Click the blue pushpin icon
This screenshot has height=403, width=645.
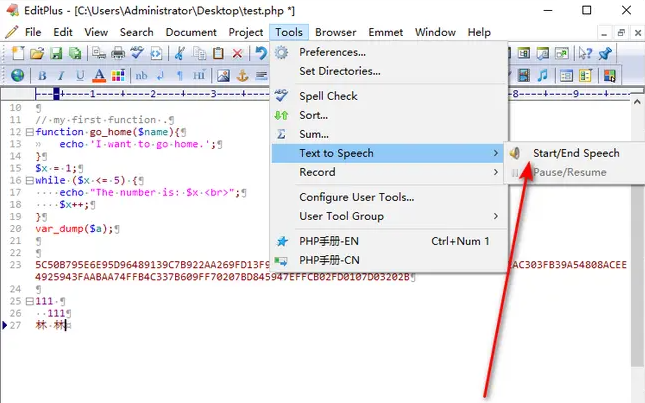tap(605, 53)
